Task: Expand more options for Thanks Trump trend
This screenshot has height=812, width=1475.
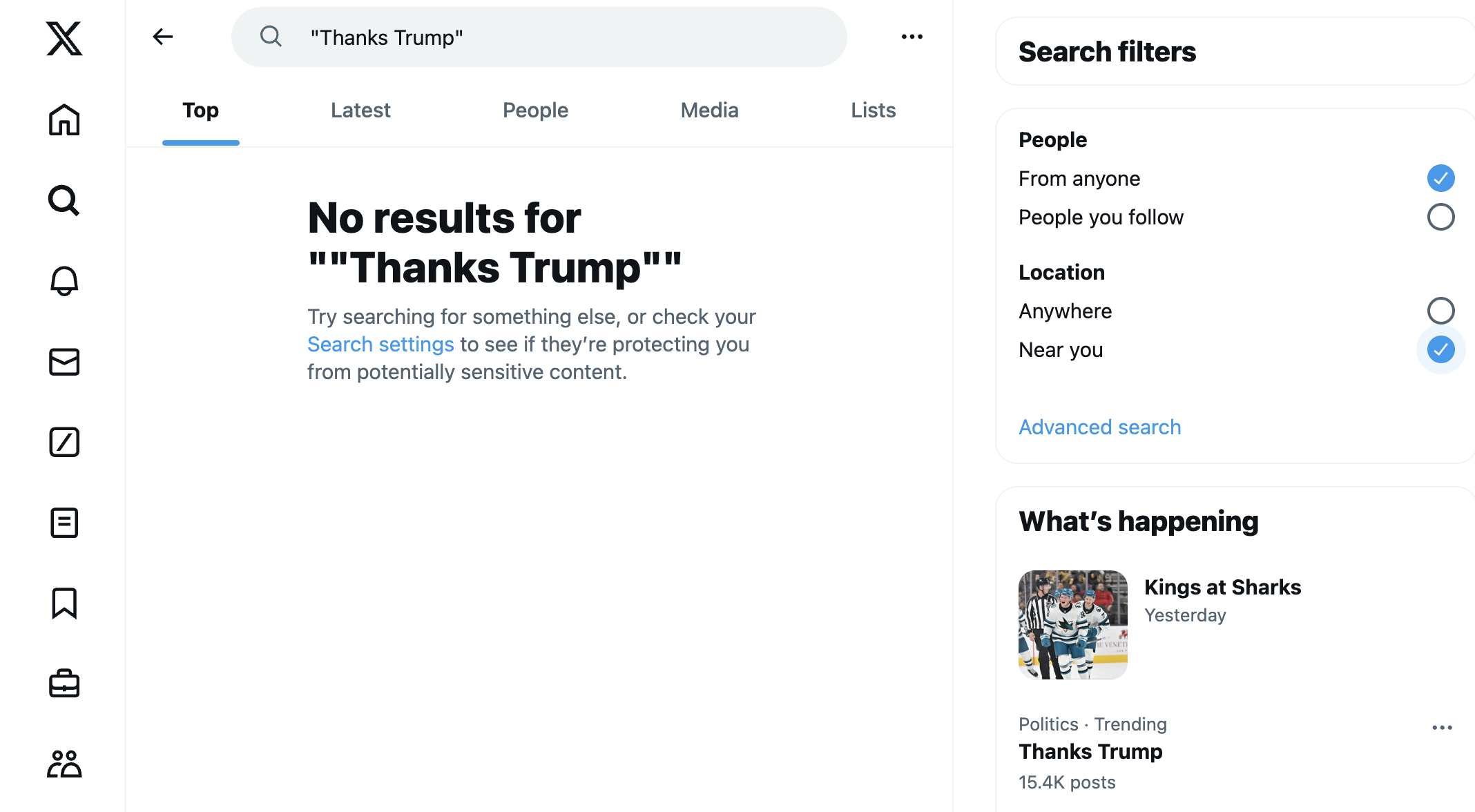Action: click(x=1442, y=728)
